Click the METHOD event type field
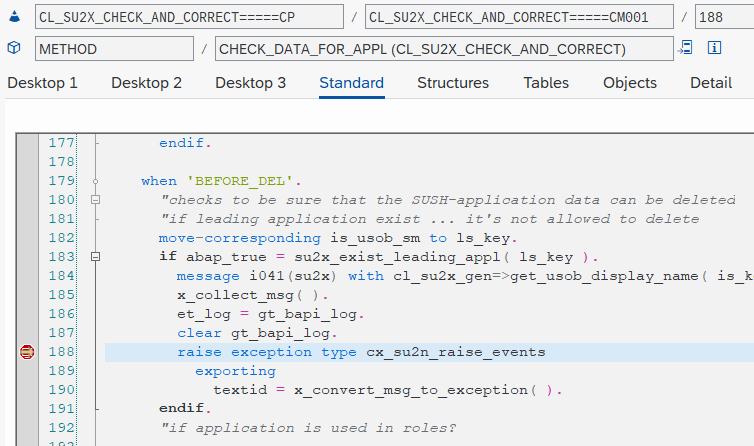This screenshot has width=754, height=446. tap(114, 49)
